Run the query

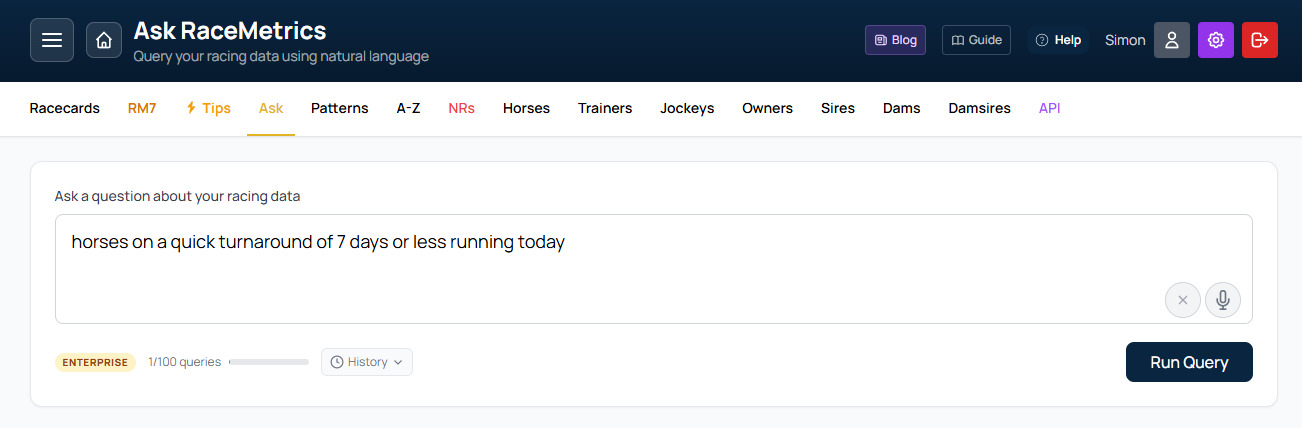1189,362
